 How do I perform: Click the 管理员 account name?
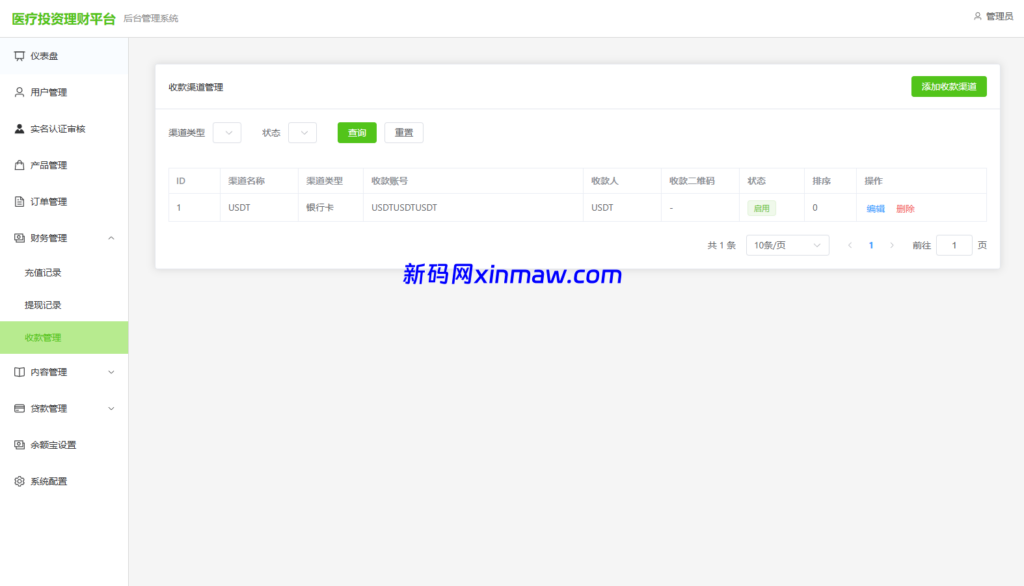pyautogui.click(x=999, y=16)
